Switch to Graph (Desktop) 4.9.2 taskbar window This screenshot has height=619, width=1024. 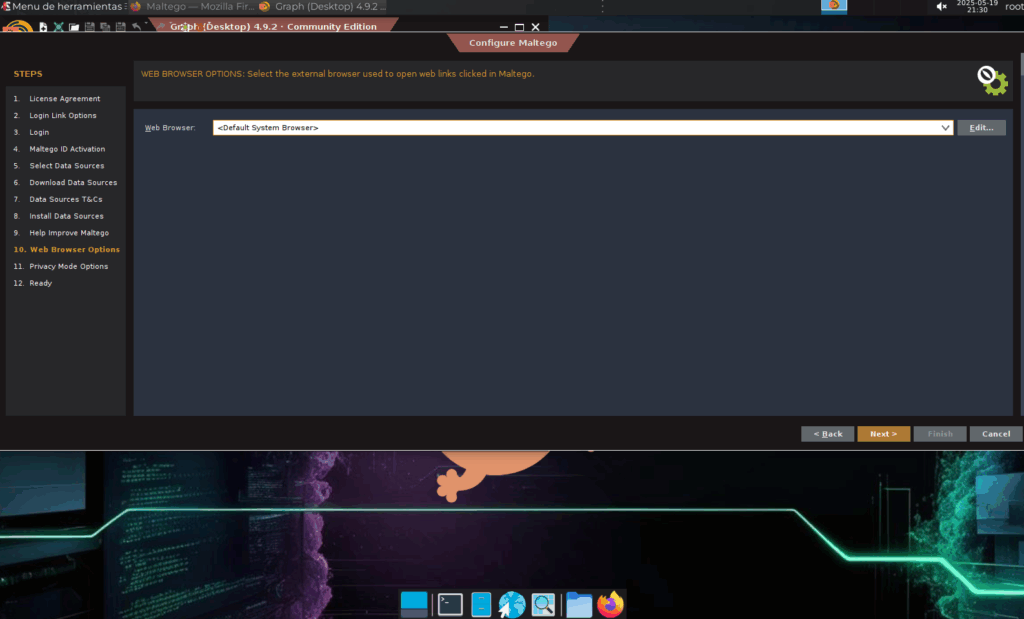(322, 7)
